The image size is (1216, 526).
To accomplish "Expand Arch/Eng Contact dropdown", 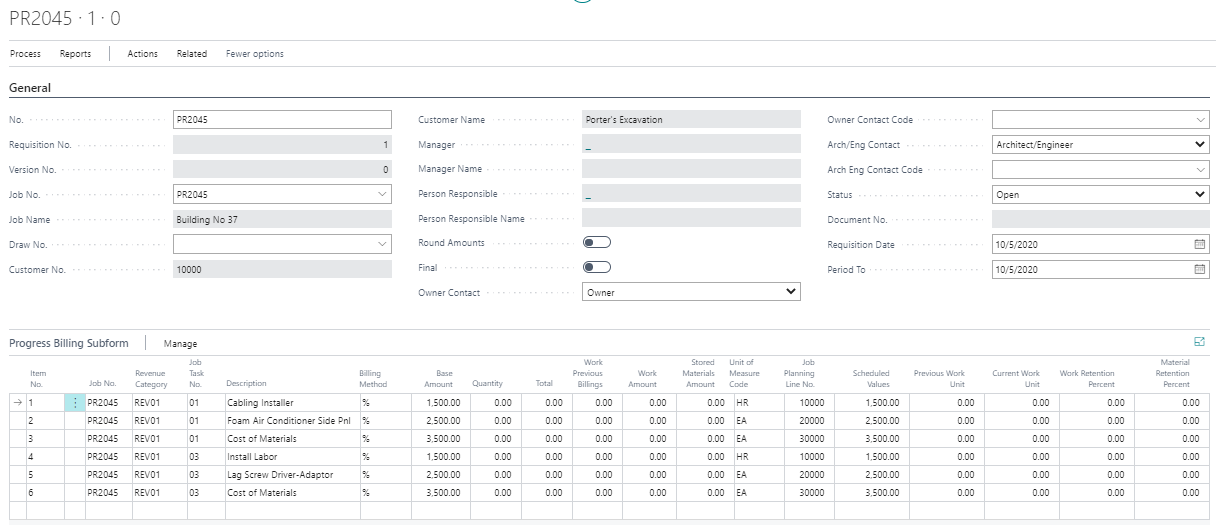I will pyautogui.click(x=1200, y=145).
